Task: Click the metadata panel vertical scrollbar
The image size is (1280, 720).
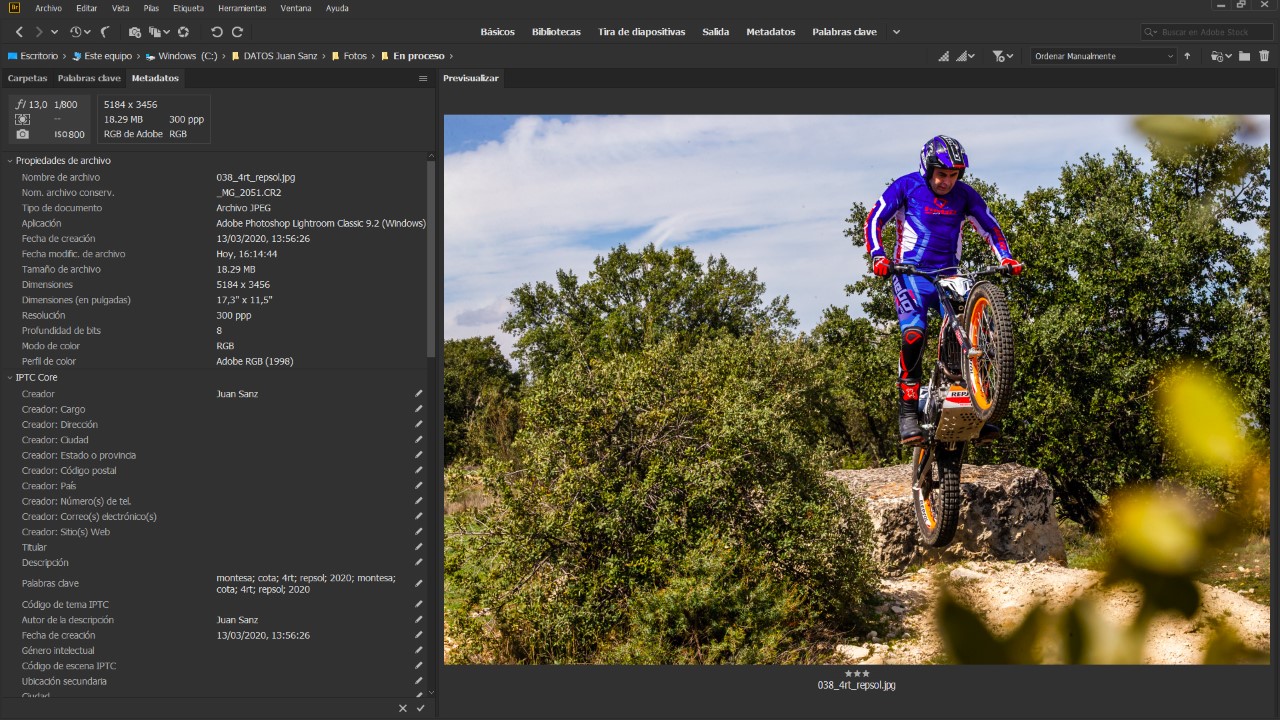Action: pyautogui.click(x=431, y=258)
